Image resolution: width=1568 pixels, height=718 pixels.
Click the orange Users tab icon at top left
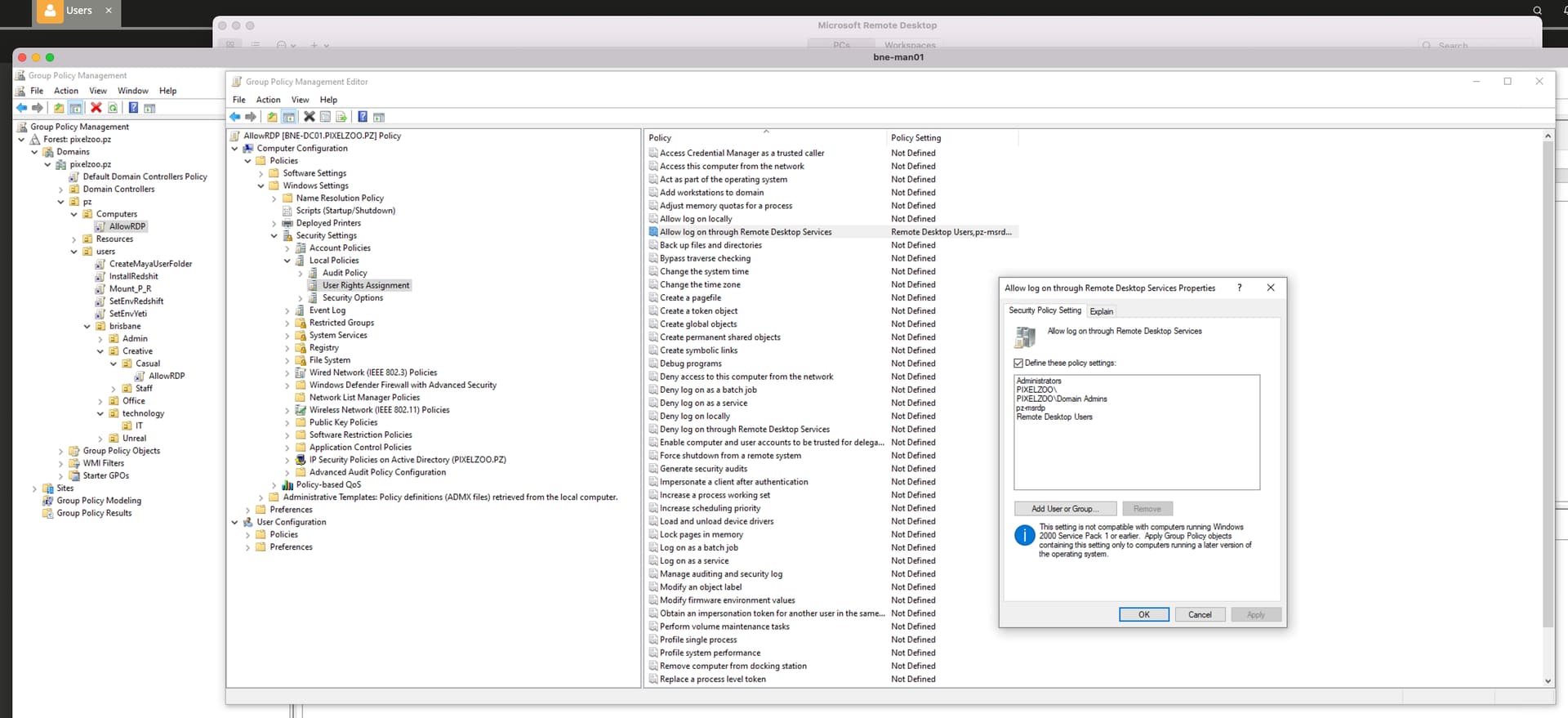50,11
